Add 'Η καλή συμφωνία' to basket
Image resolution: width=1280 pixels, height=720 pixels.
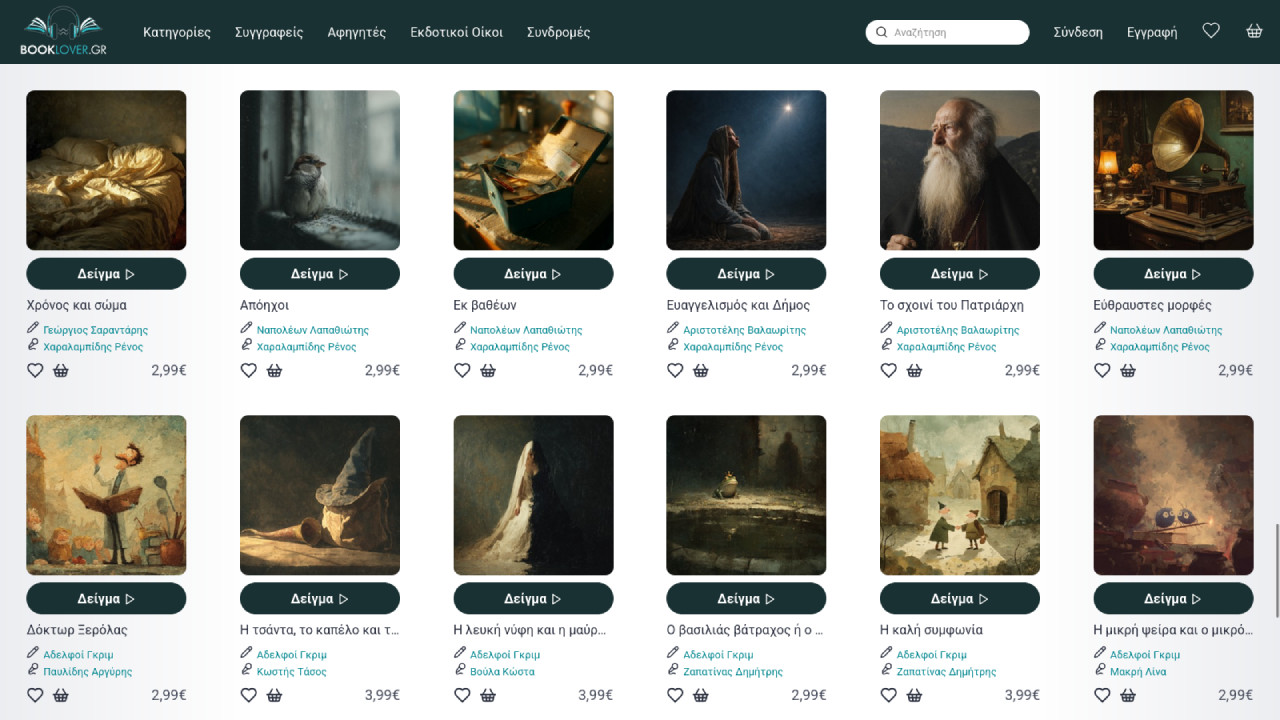[x=914, y=695]
